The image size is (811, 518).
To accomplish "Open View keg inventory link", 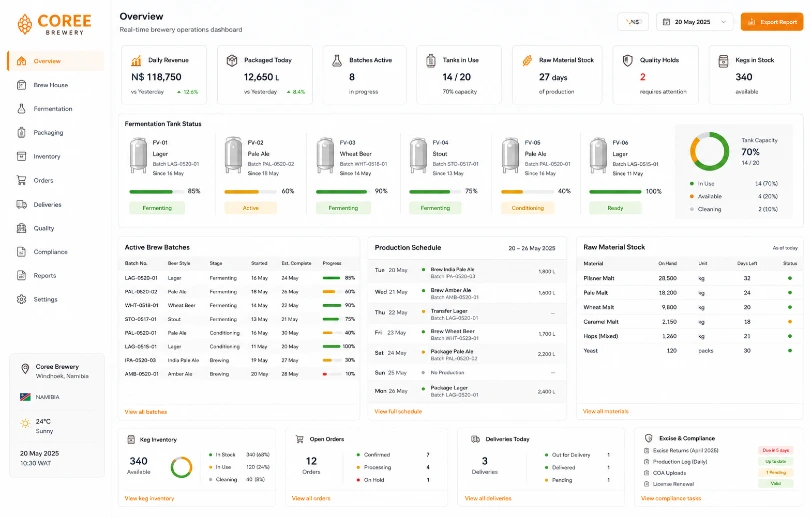I will pyautogui.click(x=149, y=498).
